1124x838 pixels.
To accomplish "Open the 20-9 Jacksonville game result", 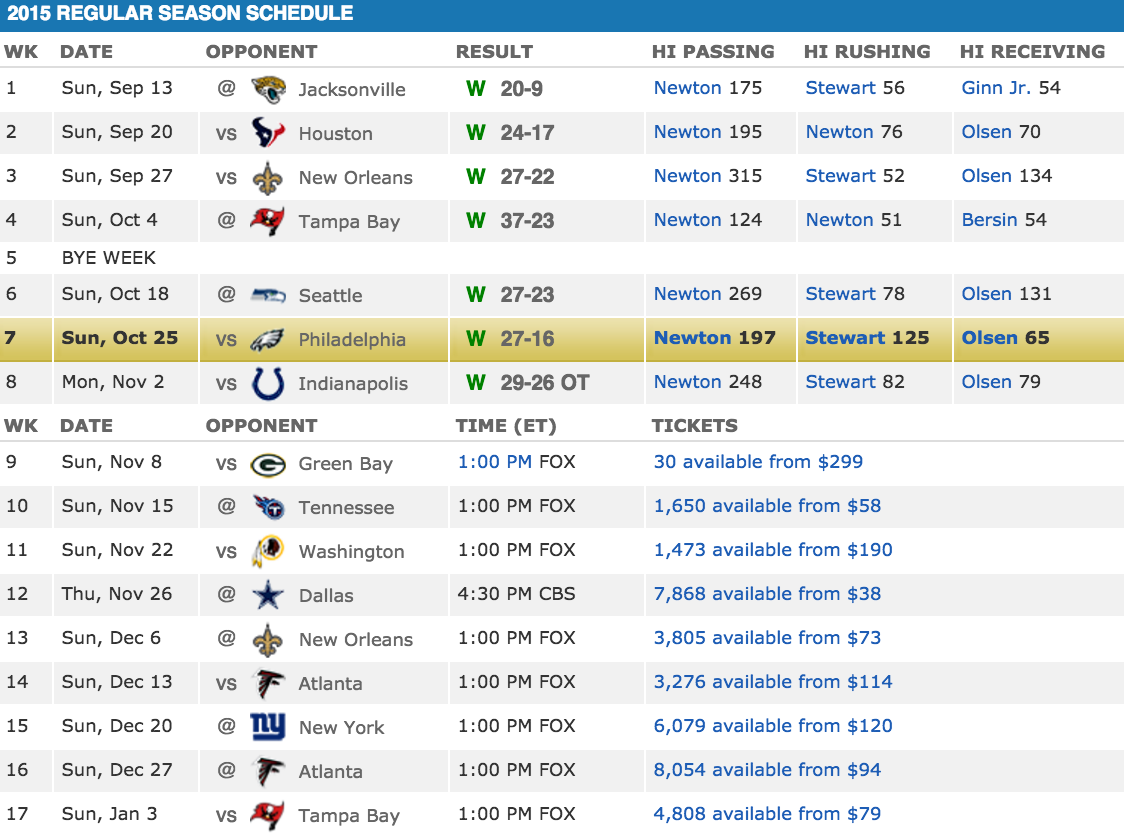I will click(x=521, y=89).
